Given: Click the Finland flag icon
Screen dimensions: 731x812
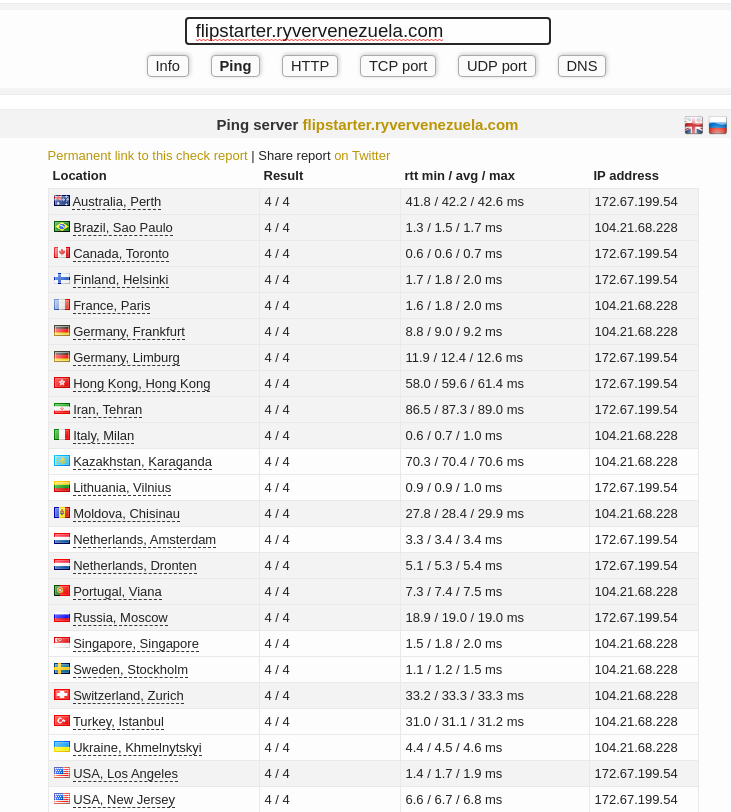Looking at the screenshot, I should [62, 279].
